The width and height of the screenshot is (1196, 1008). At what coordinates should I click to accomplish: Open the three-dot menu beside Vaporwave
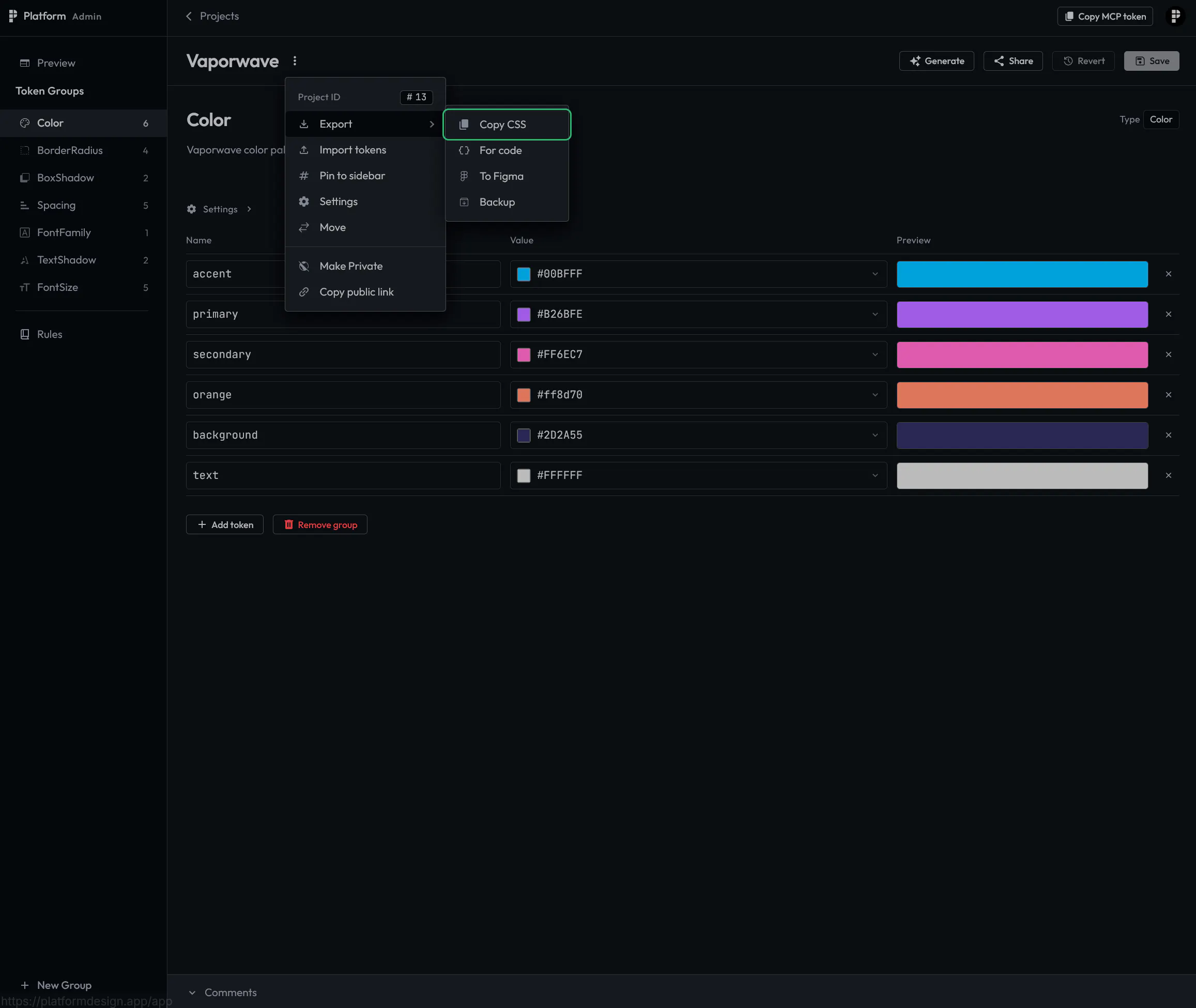(295, 60)
